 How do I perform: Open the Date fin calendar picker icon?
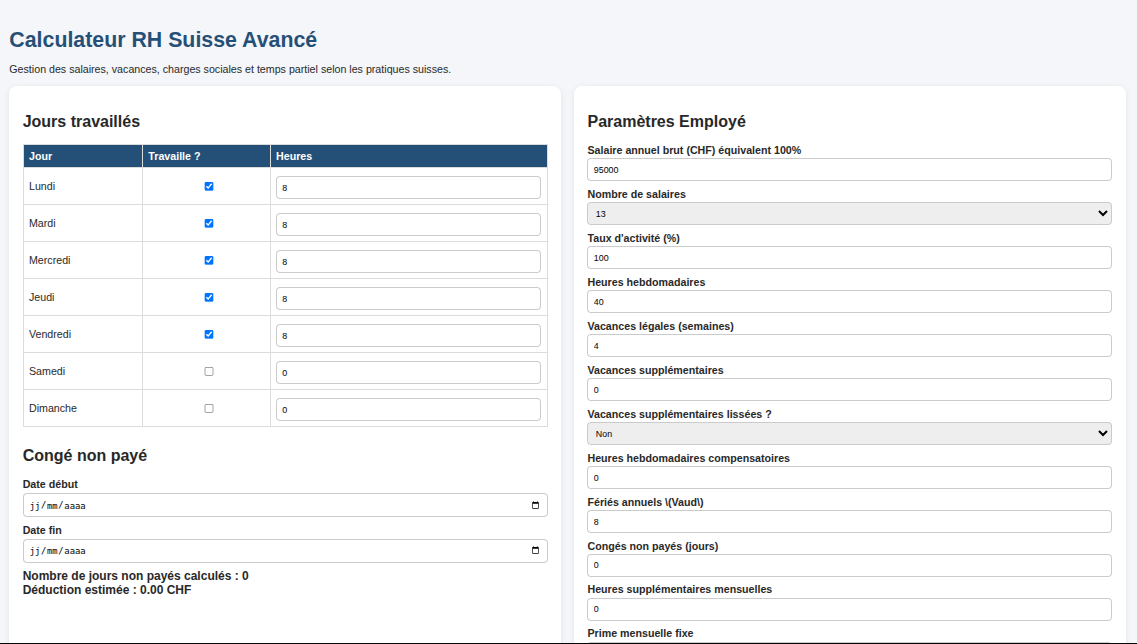pos(535,550)
